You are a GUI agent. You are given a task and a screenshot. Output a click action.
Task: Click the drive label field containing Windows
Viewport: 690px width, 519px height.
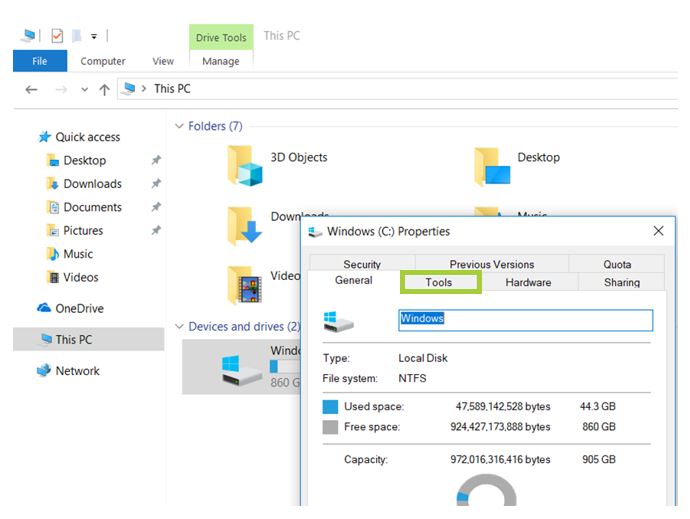[525, 320]
